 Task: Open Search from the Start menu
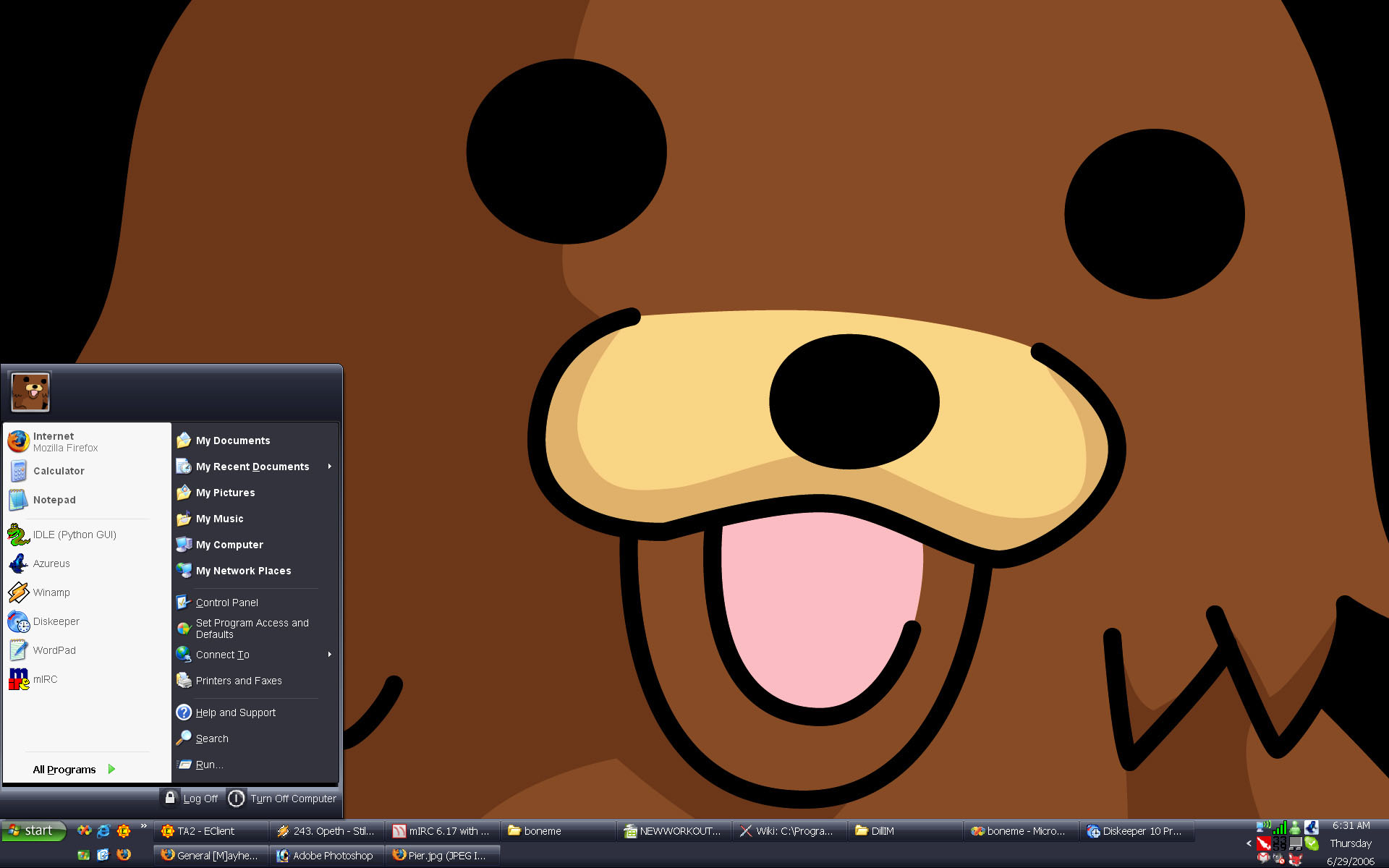point(255,739)
